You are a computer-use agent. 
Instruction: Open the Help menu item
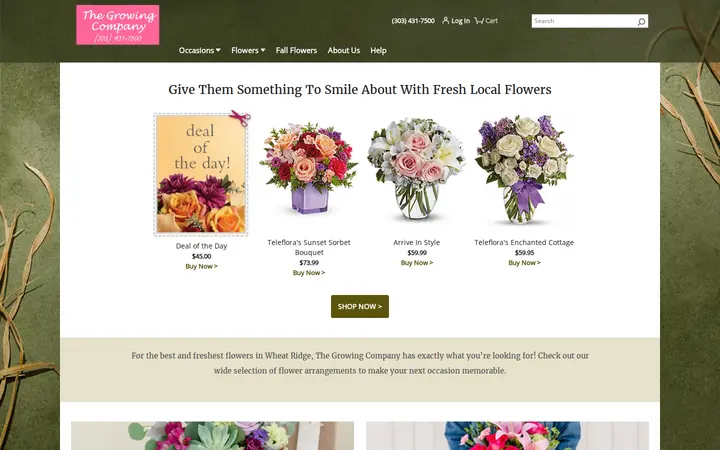[x=378, y=50]
